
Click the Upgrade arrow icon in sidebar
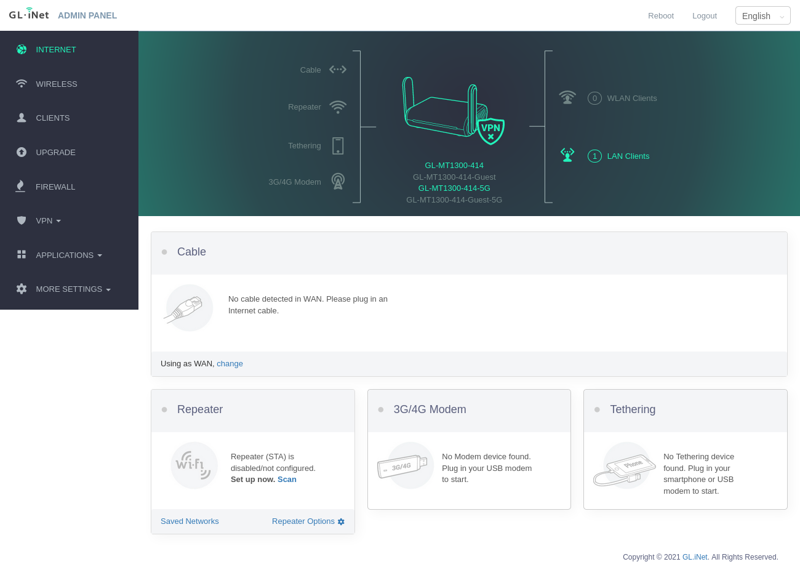tap(21, 152)
